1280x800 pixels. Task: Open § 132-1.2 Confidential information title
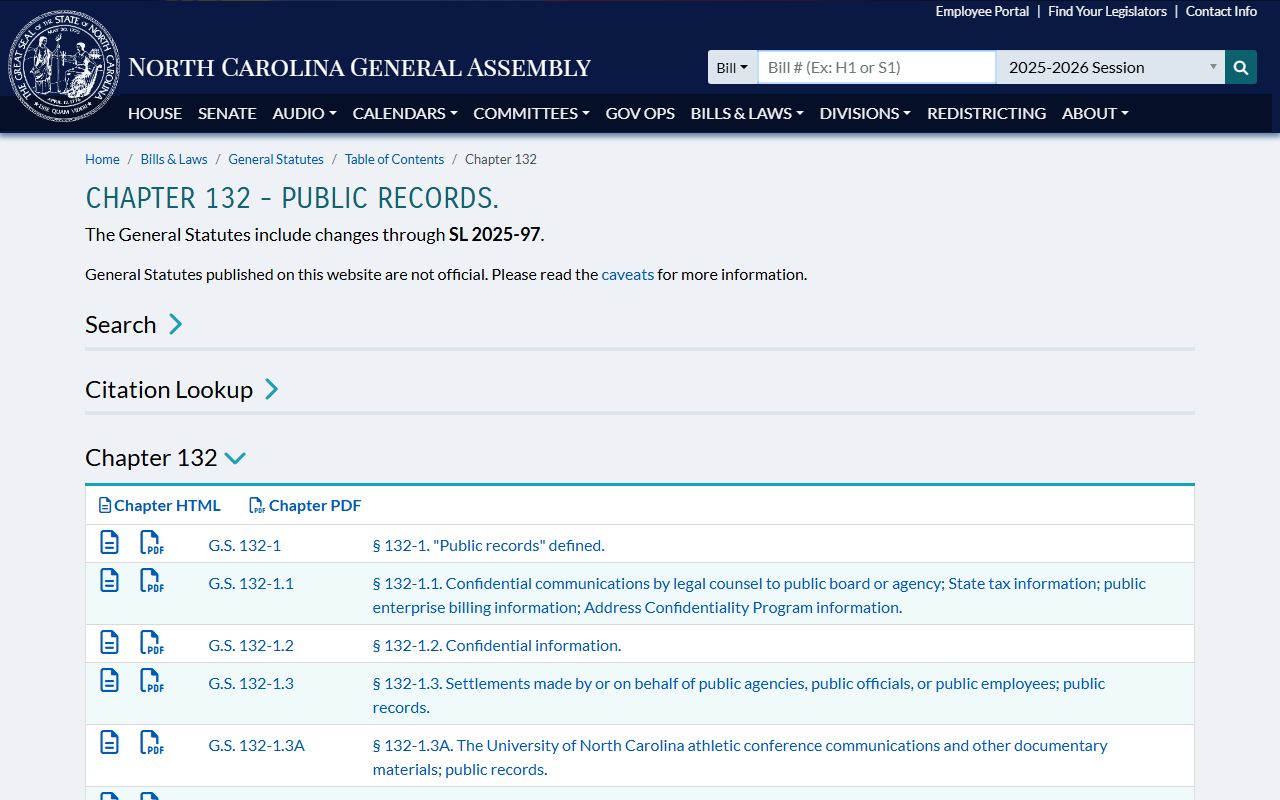pos(497,645)
